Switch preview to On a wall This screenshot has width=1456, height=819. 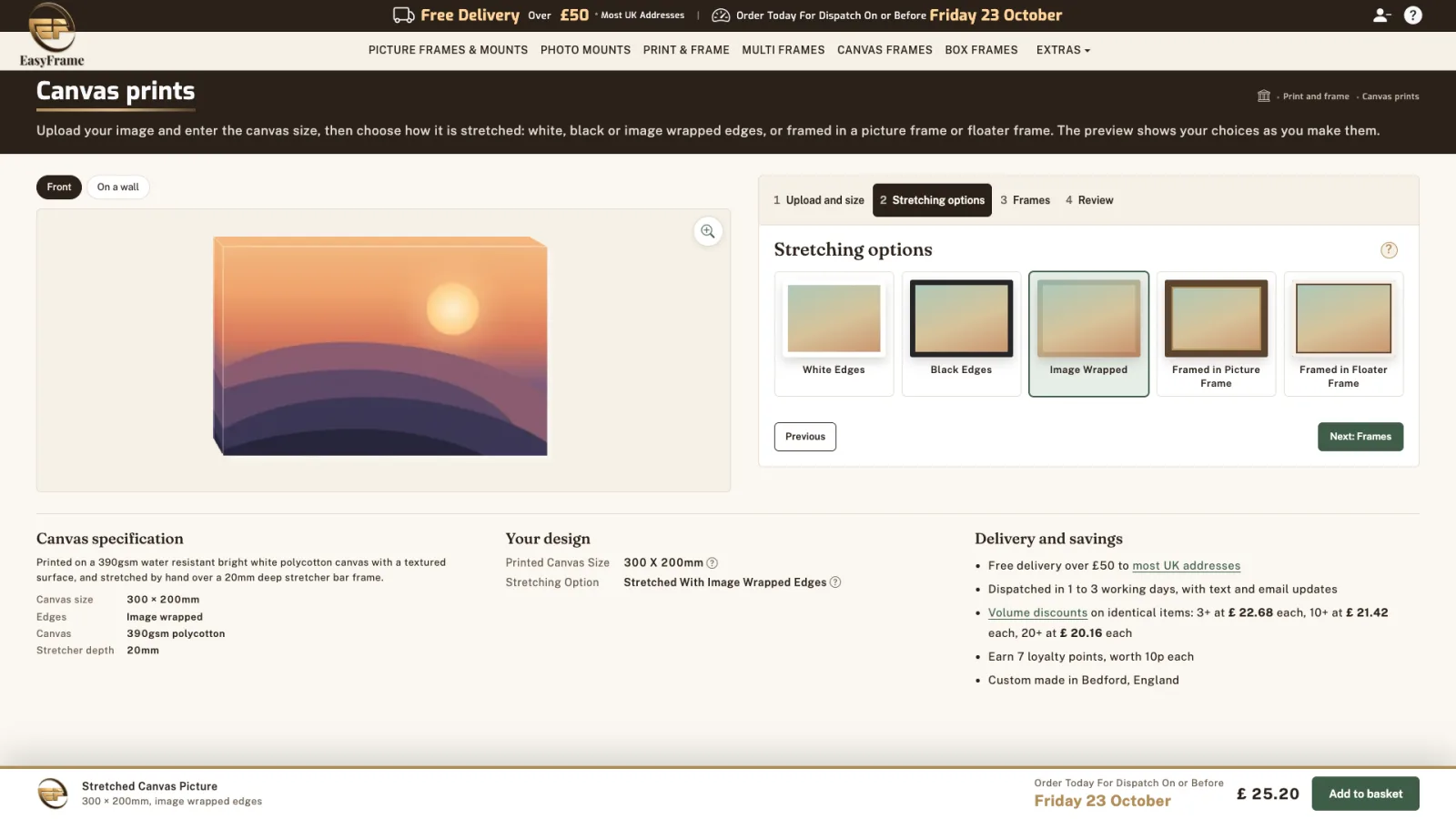tap(118, 187)
